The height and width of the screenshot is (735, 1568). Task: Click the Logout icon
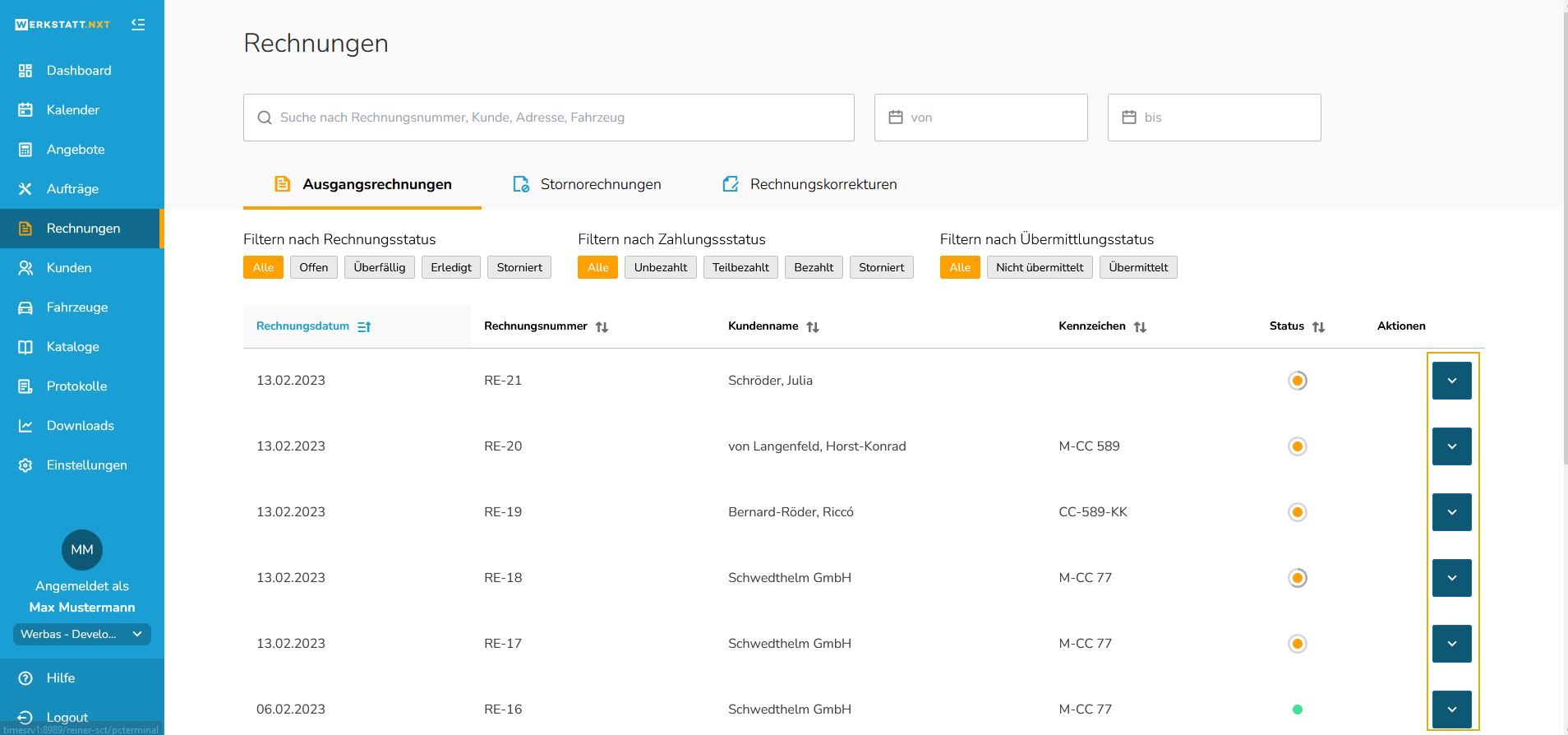25,718
